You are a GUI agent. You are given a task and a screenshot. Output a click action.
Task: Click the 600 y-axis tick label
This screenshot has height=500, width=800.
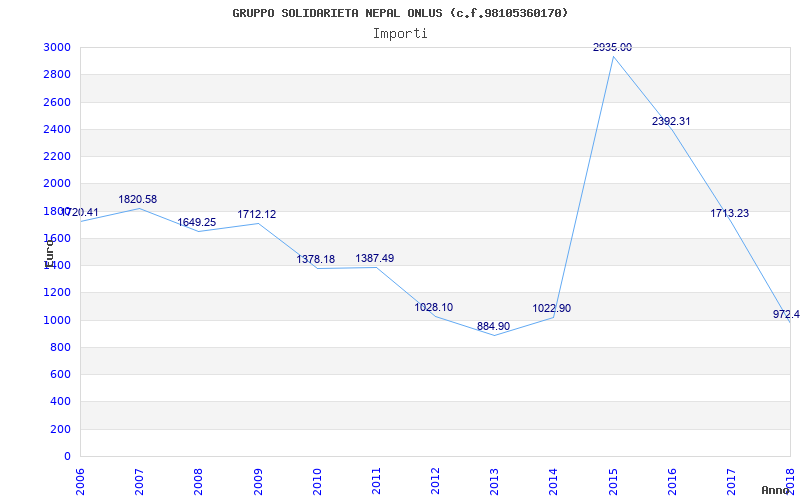[63, 374]
